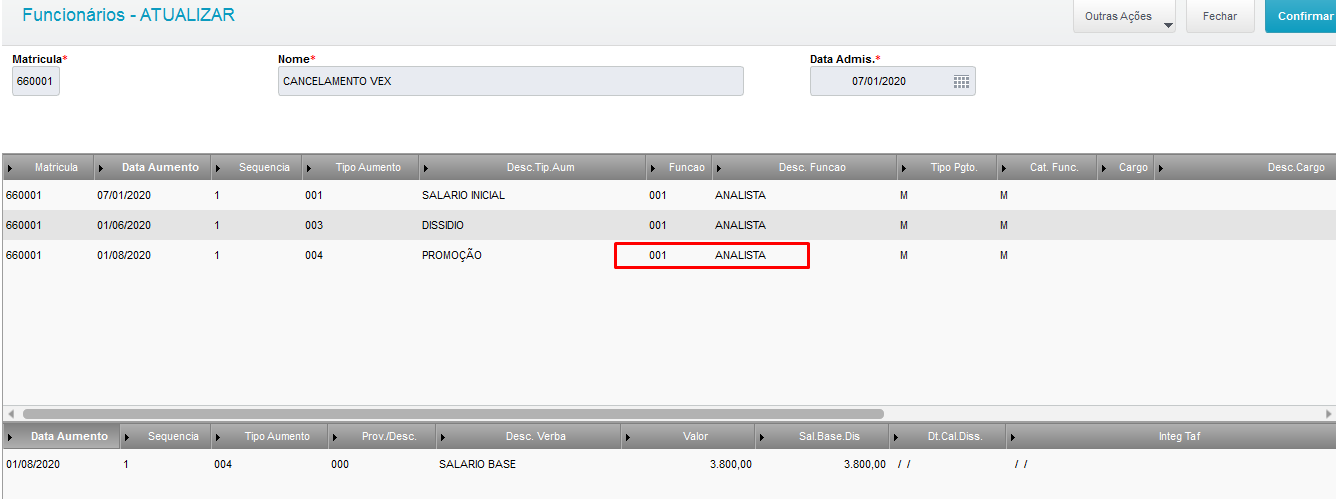Click the Cat. Func. column header
1336x499 pixels.
(x=1046, y=167)
